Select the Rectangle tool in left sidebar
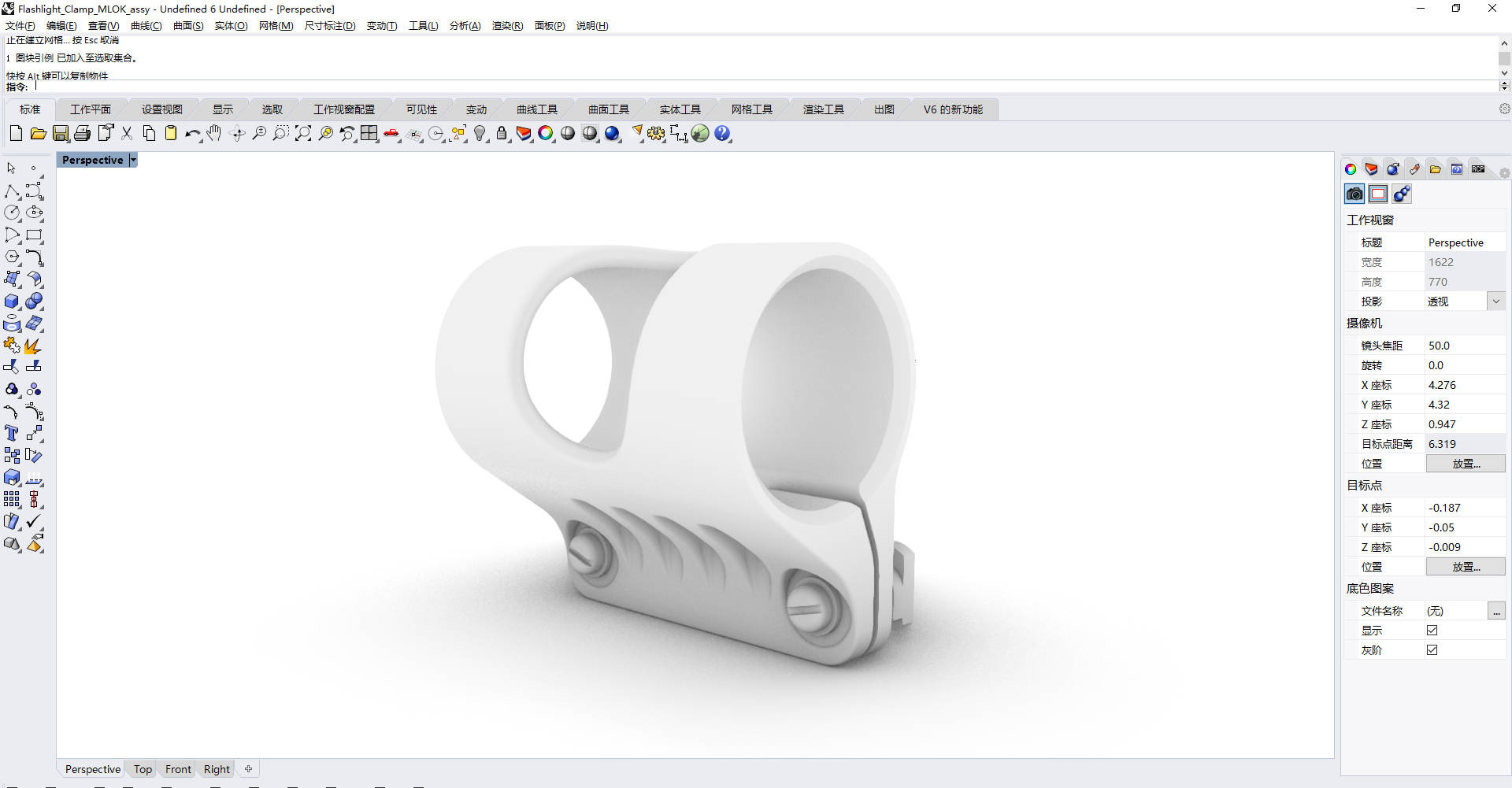The height and width of the screenshot is (788, 1512). tap(34, 235)
